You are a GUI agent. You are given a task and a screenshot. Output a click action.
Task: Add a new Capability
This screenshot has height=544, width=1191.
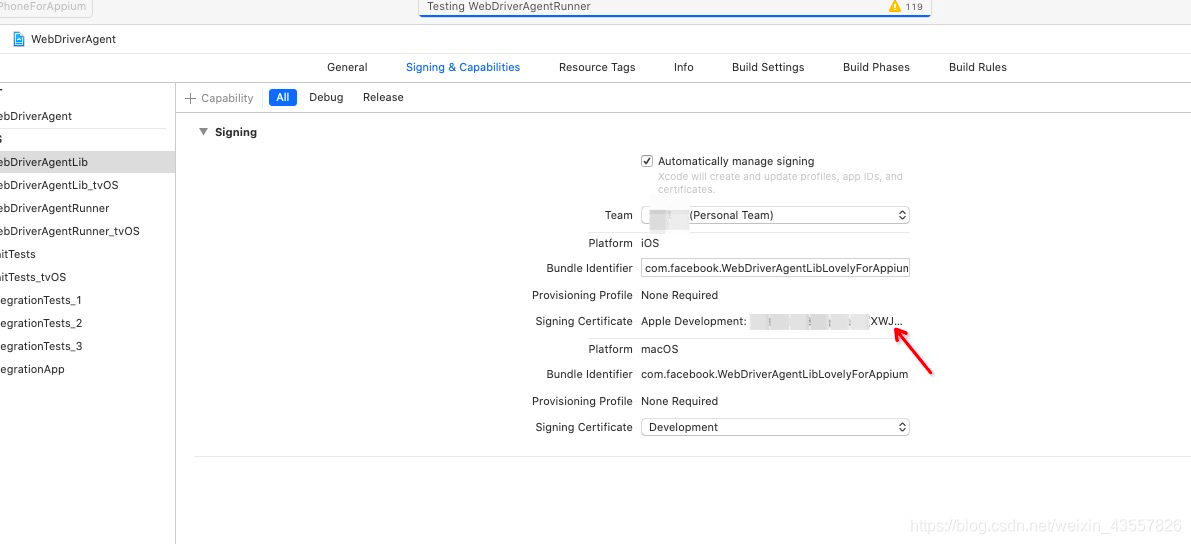pos(219,98)
